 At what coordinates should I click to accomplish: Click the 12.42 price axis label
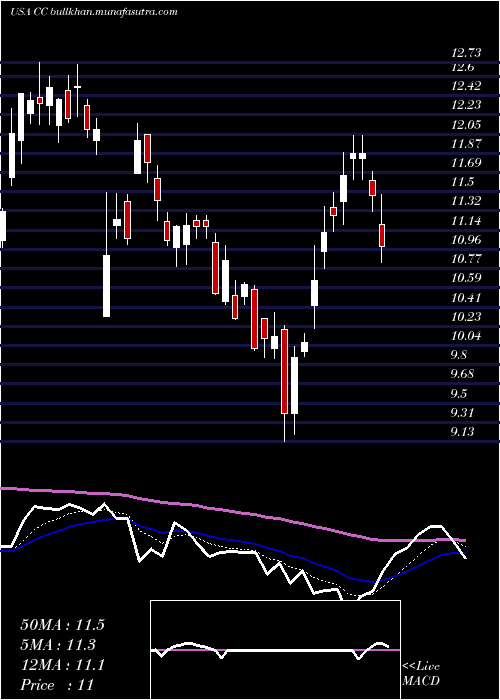pyautogui.click(x=466, y=86)
